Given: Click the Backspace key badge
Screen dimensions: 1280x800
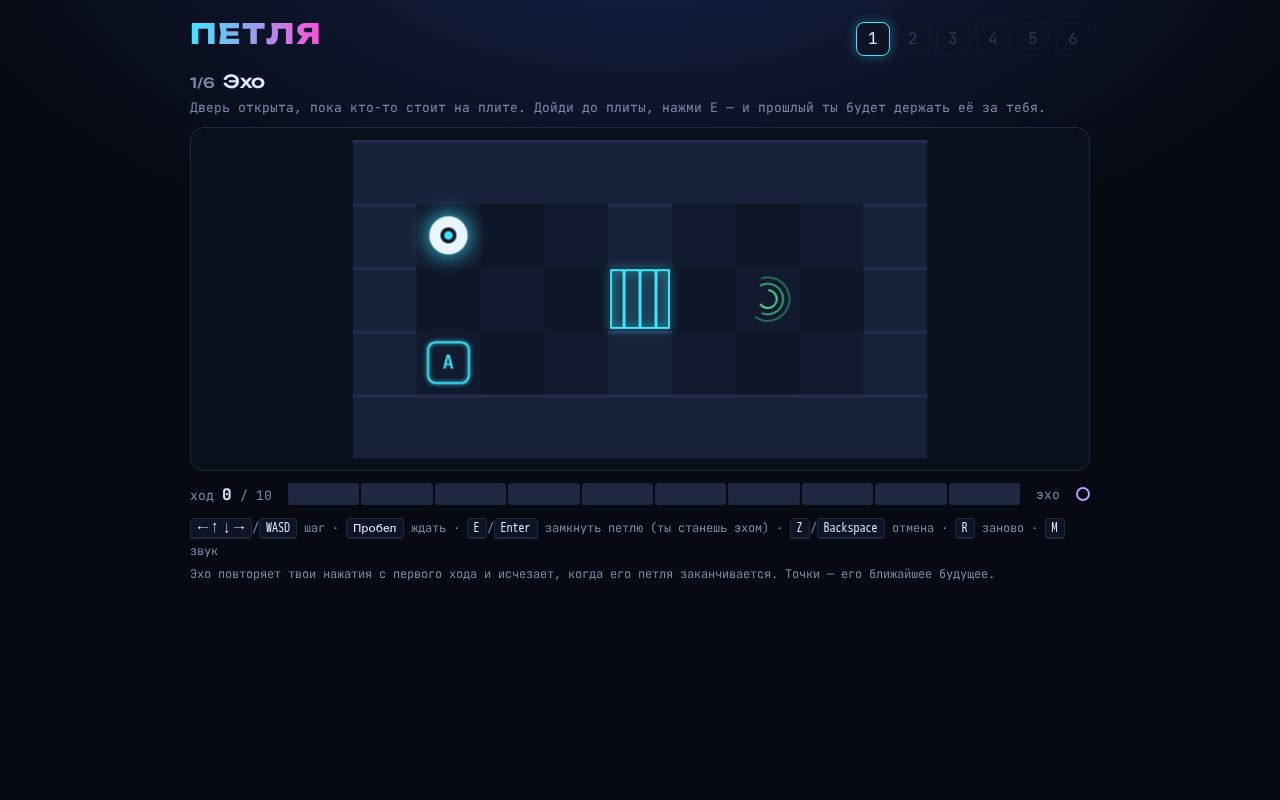Looking at the screenshot, I should point(851,528).
